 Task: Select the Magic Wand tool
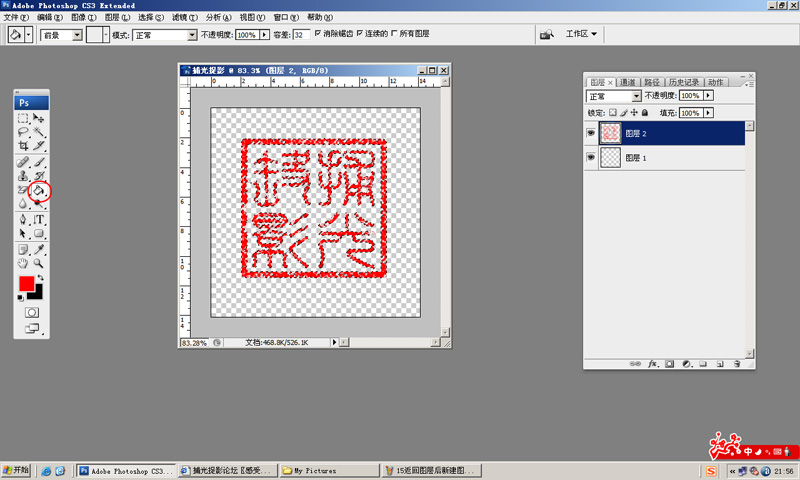(x=39, y=132)
